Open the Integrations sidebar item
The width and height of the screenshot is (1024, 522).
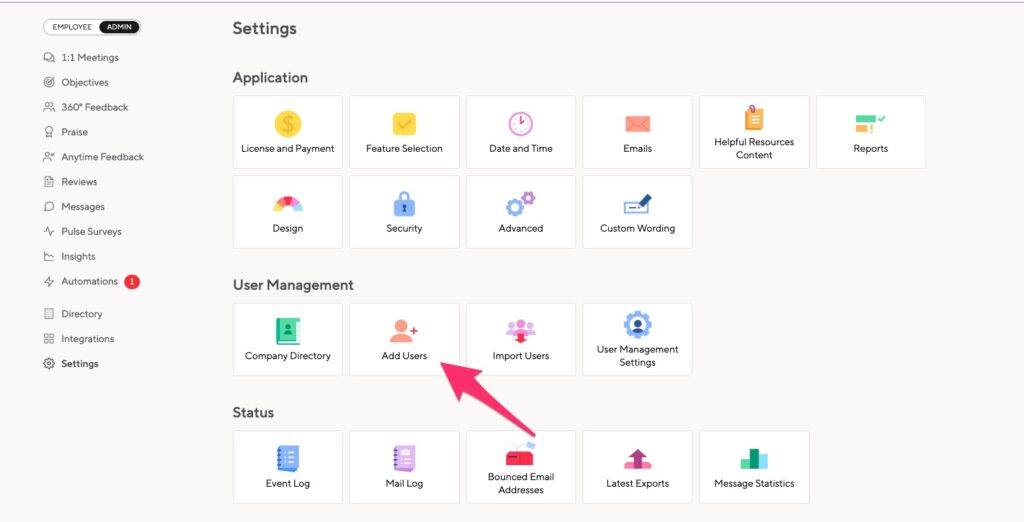78,338
